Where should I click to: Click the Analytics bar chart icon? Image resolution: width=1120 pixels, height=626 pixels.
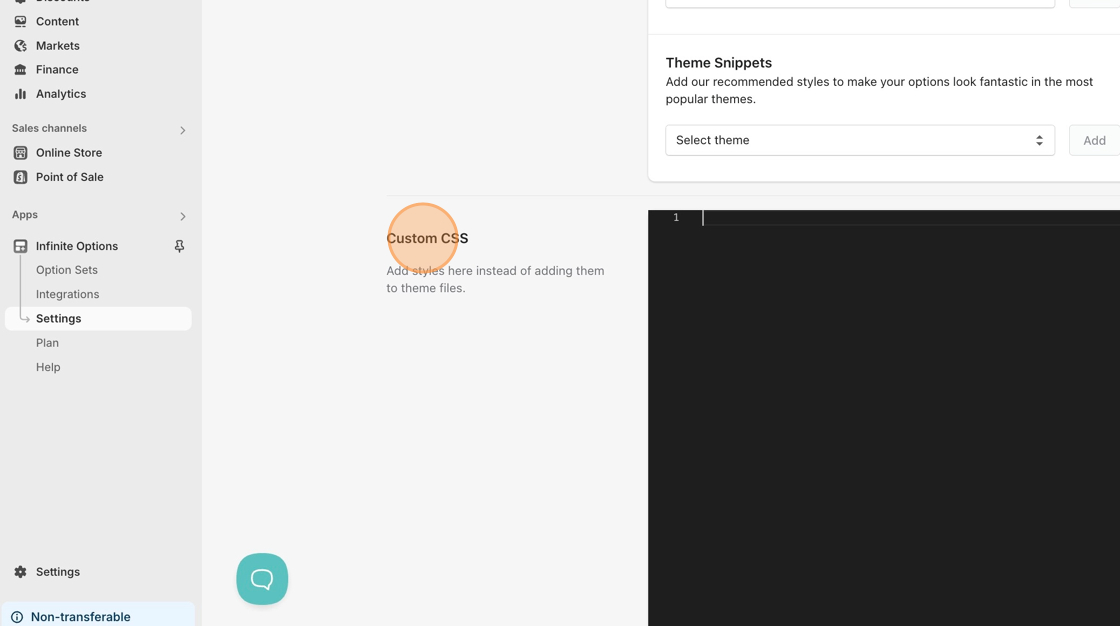[x=20, y=94]
